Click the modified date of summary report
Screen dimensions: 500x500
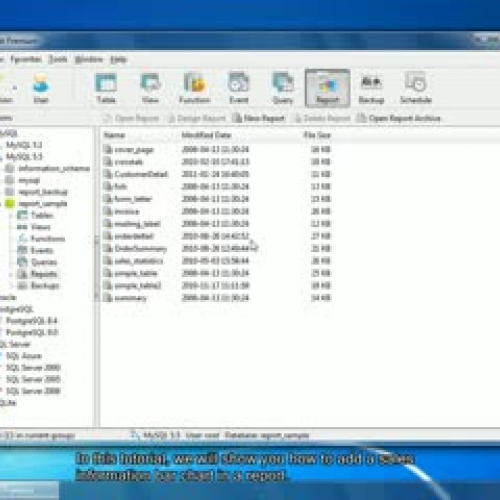215,298
